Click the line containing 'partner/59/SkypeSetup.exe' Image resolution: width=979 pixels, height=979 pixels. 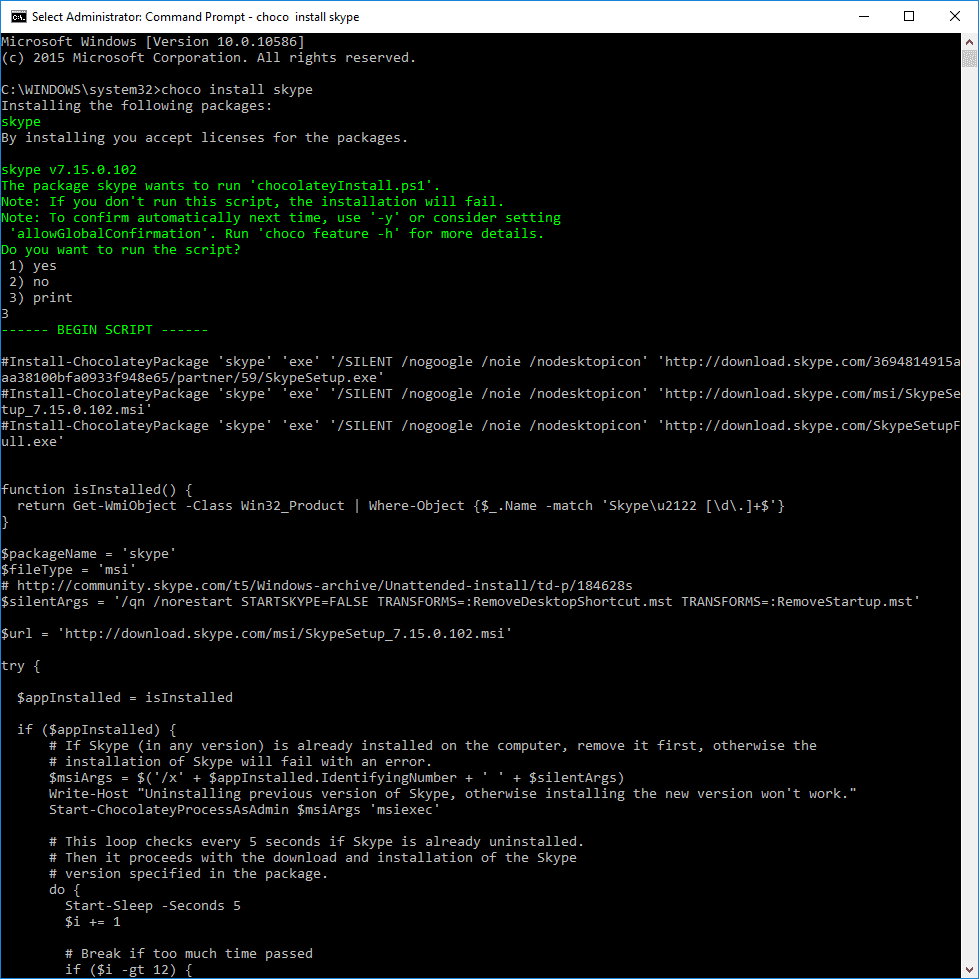coord(192,378)
